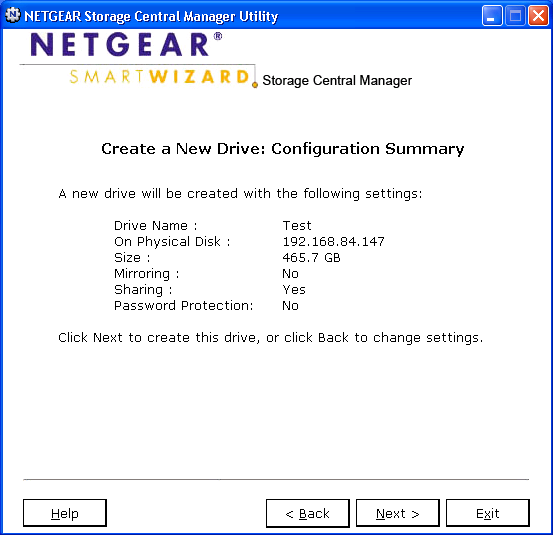Close the NETGEAR utility window
Viewport: 553px width, 535px height.
[x=538, y=16]
